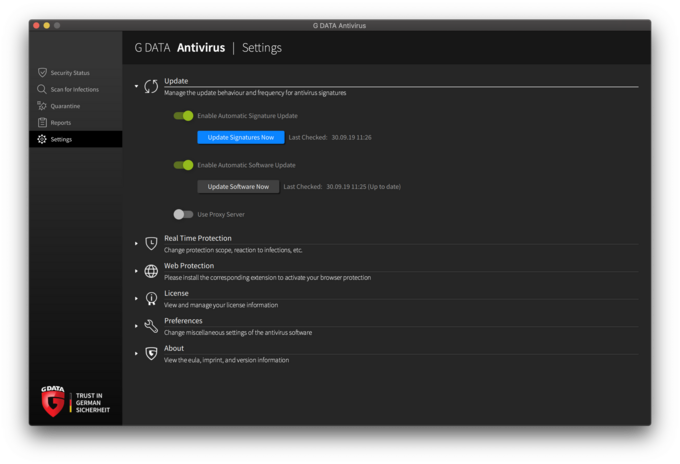Open Security Status in the sidebar
This screenshot has height=464, width=680.
click(70, 73)
